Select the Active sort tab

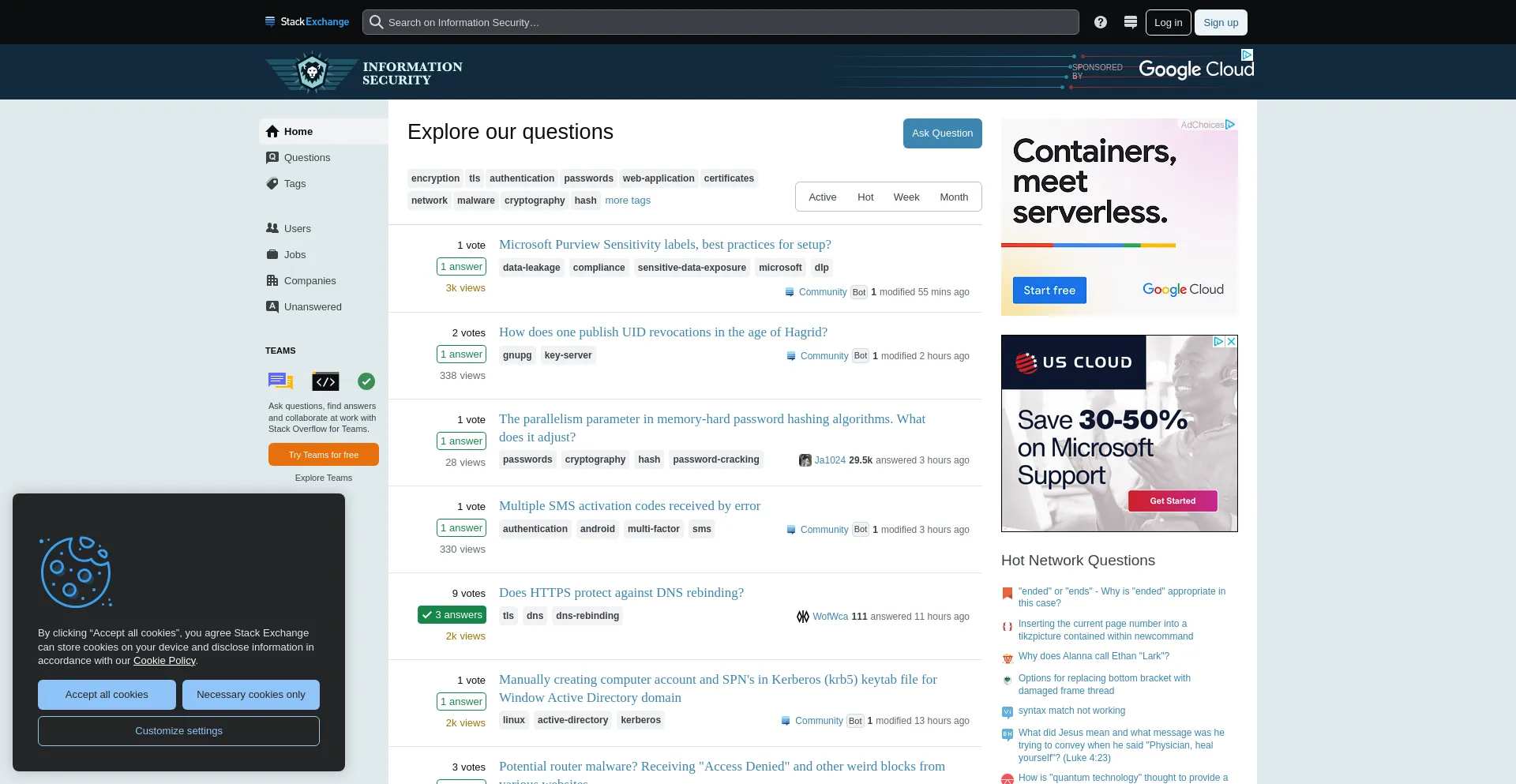[823, 197]
